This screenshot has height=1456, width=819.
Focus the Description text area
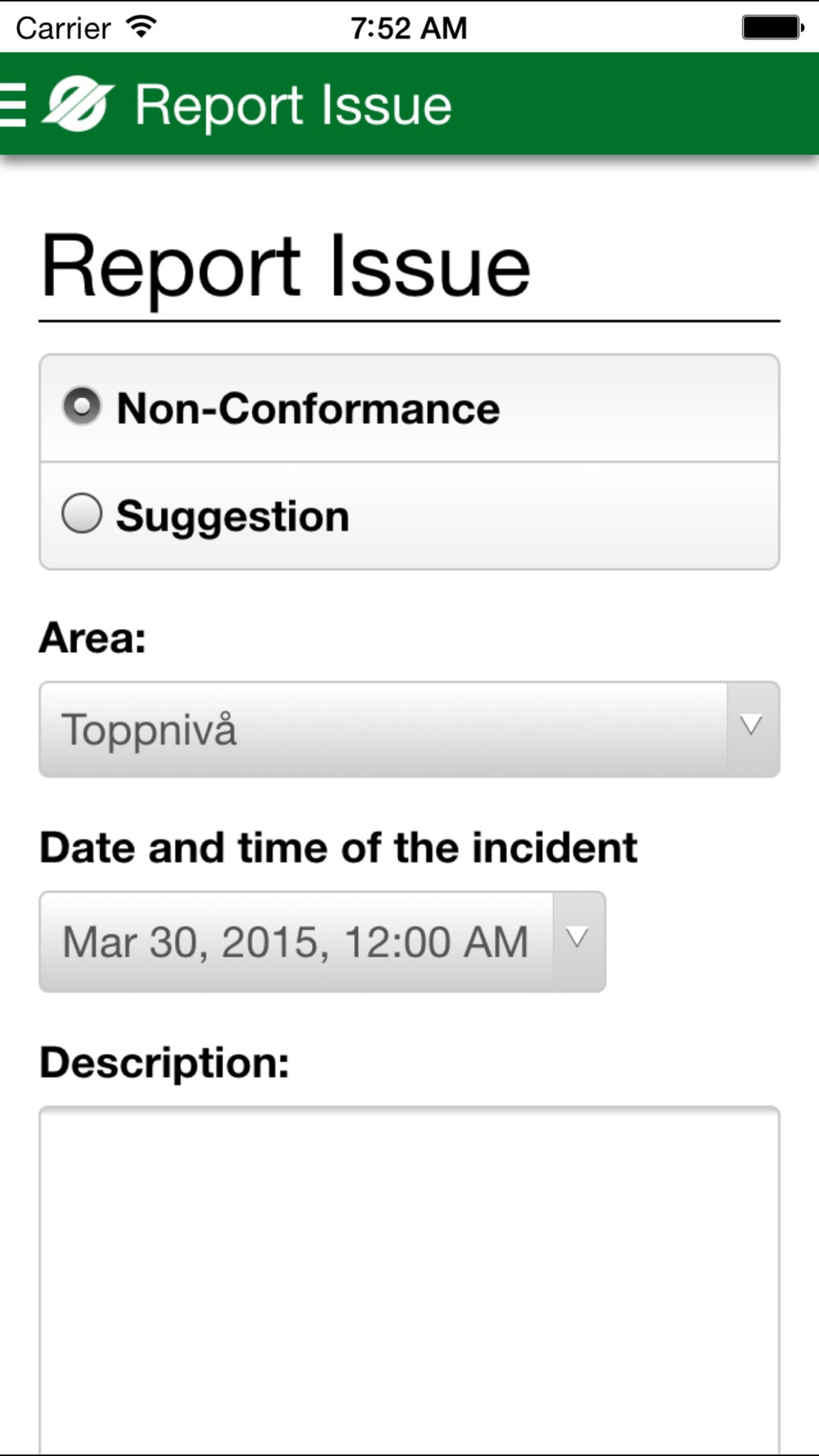(x=409, y=1281)
